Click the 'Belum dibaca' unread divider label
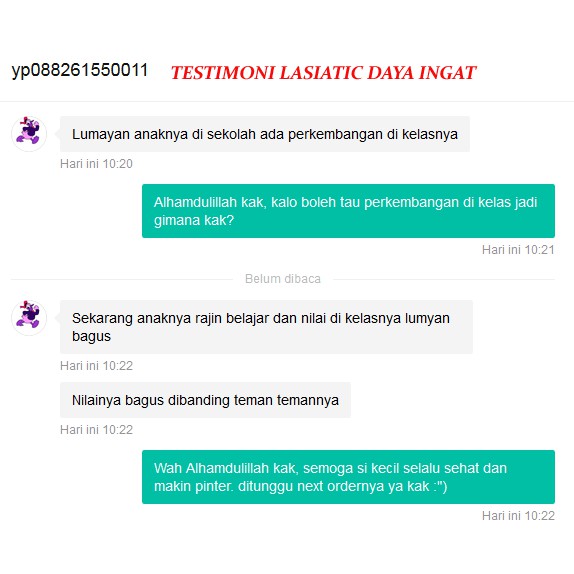 (x=283, y=279)
